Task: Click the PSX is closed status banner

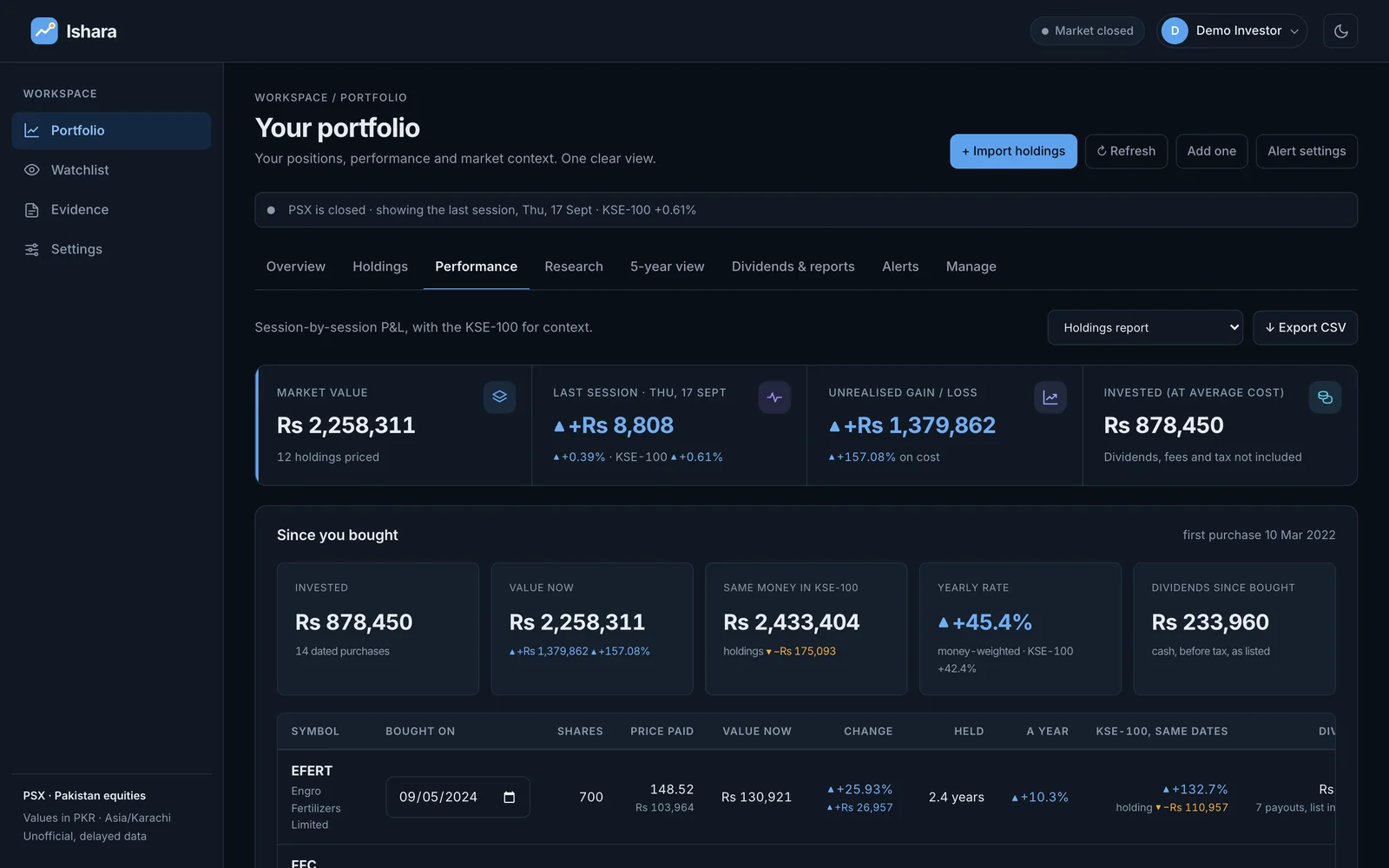Action: pos(806,210)
